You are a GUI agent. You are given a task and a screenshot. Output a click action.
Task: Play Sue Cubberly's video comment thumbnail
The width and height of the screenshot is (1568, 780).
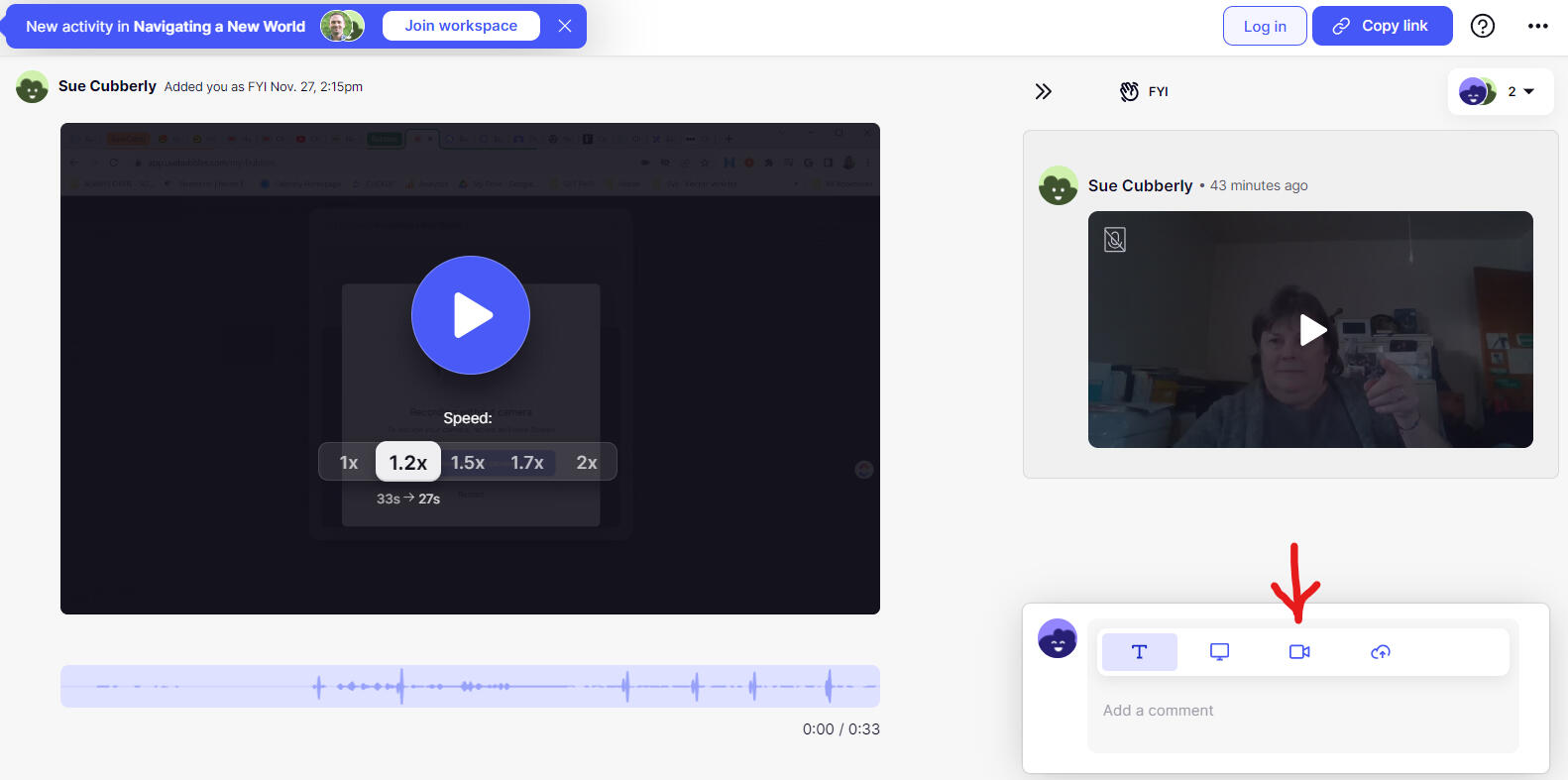click(x=1311, y=330)
